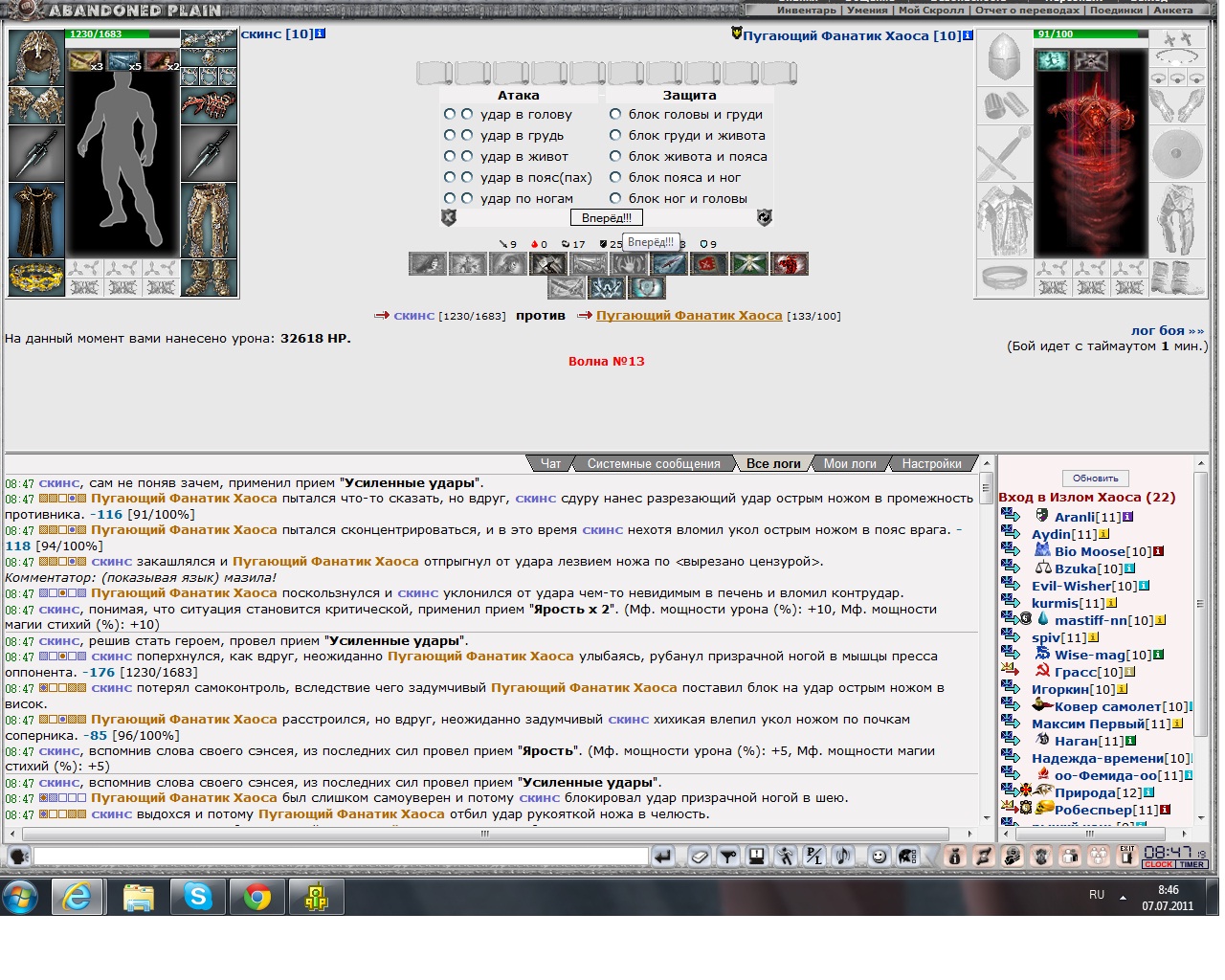Choose блок ног и головы radio
Image resolution: width=1225 pixels, height=980 pixels.
point(615,198)
